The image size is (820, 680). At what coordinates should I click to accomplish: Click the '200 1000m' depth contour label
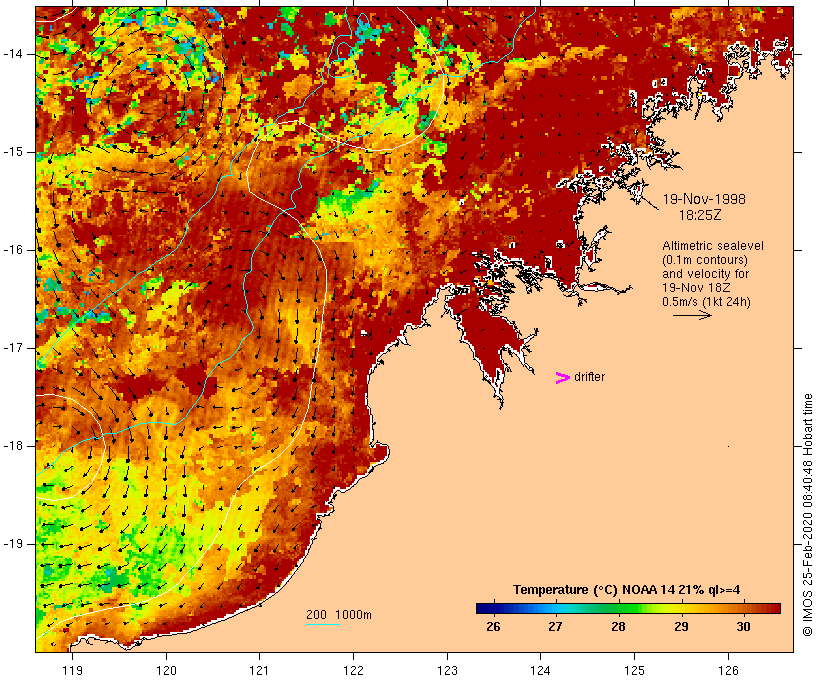point(339,615)
